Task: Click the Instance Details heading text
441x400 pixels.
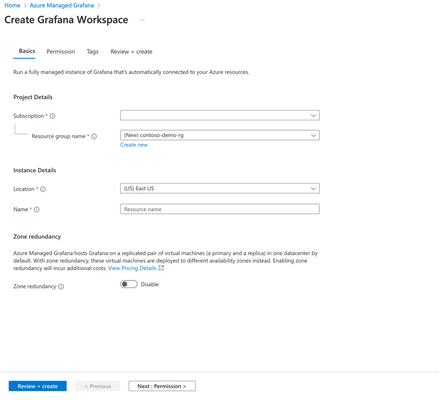Action: click(35, 170)
